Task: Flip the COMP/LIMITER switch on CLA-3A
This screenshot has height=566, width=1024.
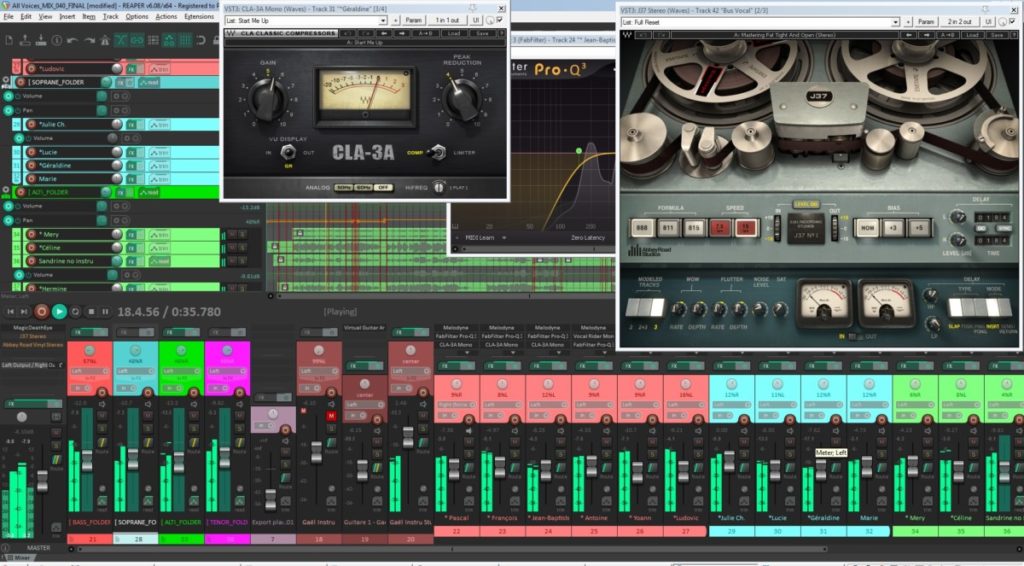Action: [x=435, y=152]
